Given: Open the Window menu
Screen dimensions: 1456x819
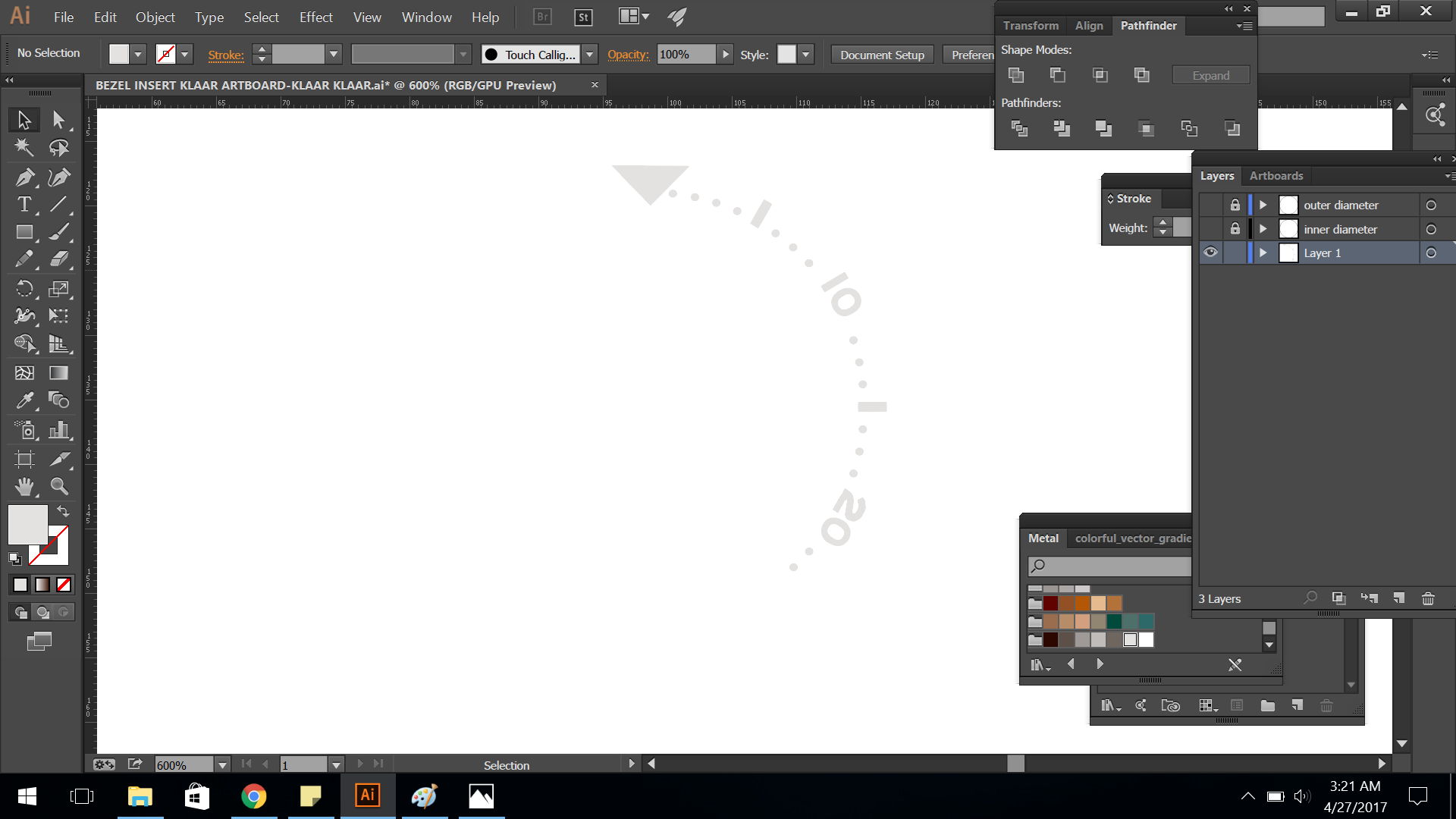Looking at the screenshot, I should point(426,17).
